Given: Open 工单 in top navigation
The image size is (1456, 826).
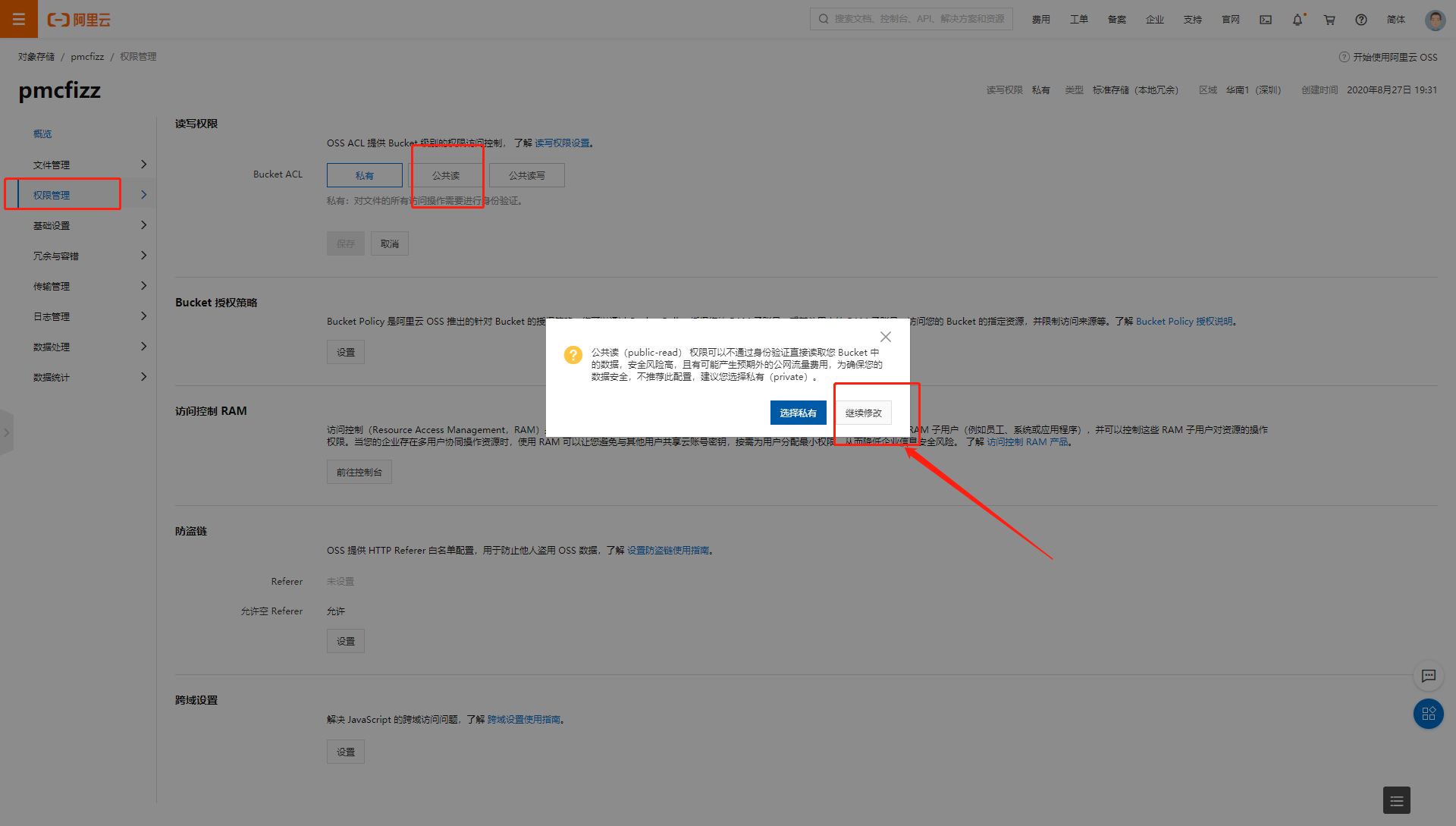Looking at the screenshot, I should point(1079,20).
